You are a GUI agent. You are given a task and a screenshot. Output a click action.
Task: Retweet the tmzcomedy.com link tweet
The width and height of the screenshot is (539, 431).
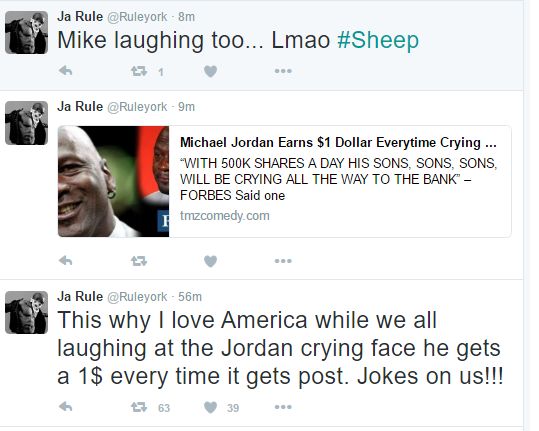tap(139, 261)
